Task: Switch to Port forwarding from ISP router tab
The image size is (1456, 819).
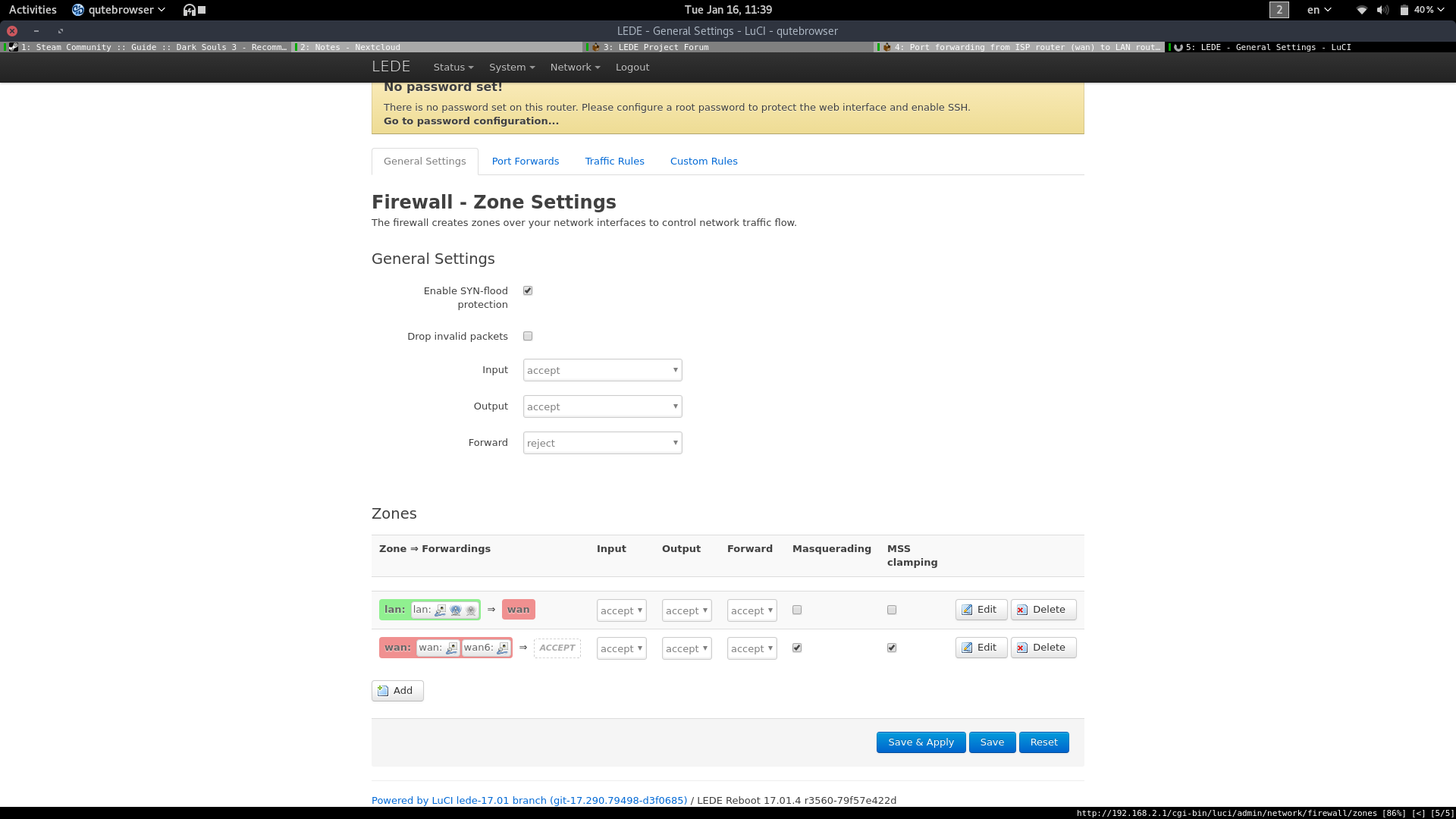Action: point(1019,47)
